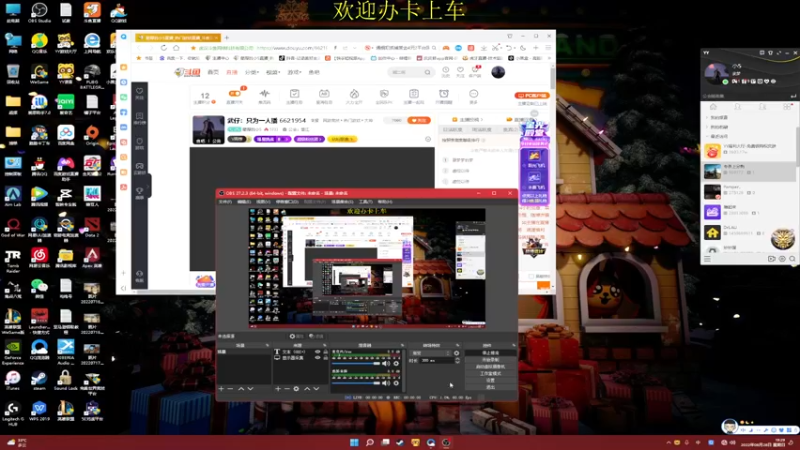Expand the 游戏 menu on Douyu
Viewport: 800px width, 450px height.
[x=294, y=72]
